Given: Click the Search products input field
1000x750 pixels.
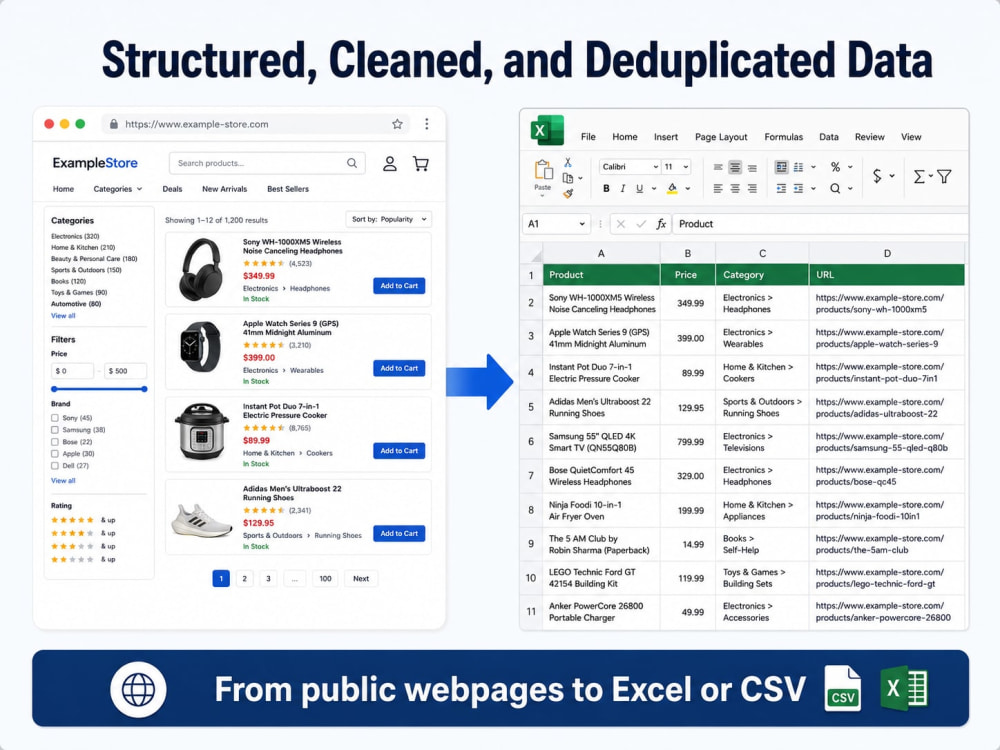Looking at the screenshot, I should tap(267, 163).
